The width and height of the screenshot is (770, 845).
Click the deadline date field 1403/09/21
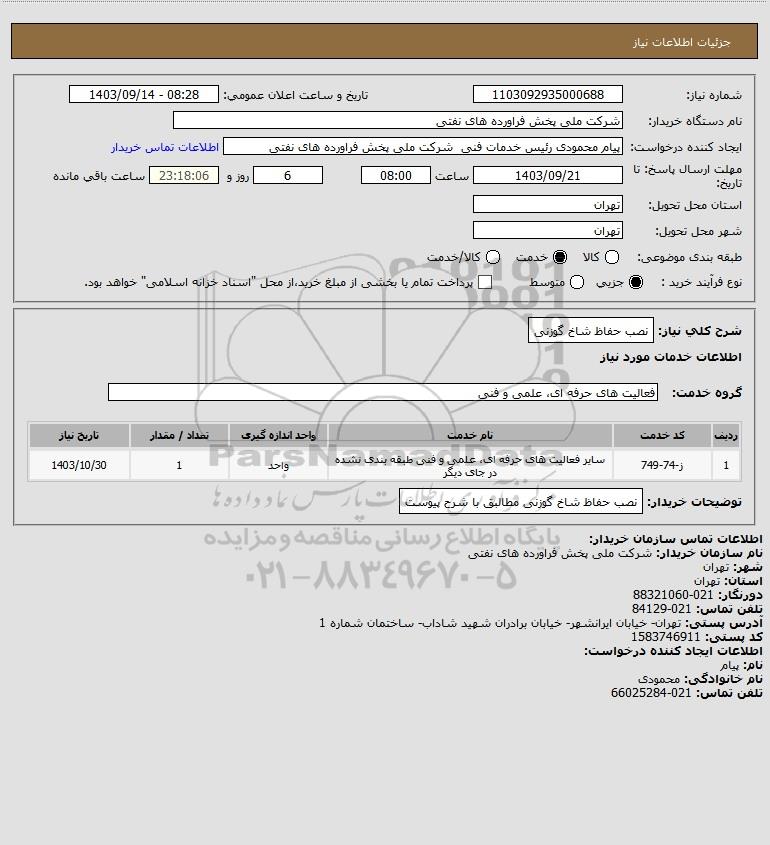point(547,176)
